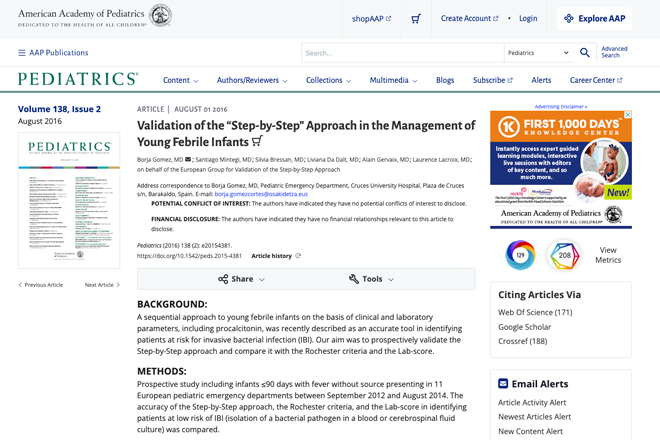Go to Previous Article

pyautogui.click(x=40, y=285)
